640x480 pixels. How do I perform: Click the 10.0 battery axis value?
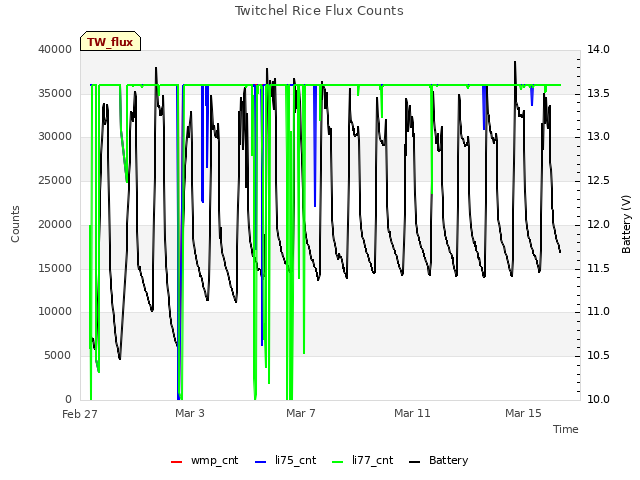pyautogui.click(x=598, y=399)
